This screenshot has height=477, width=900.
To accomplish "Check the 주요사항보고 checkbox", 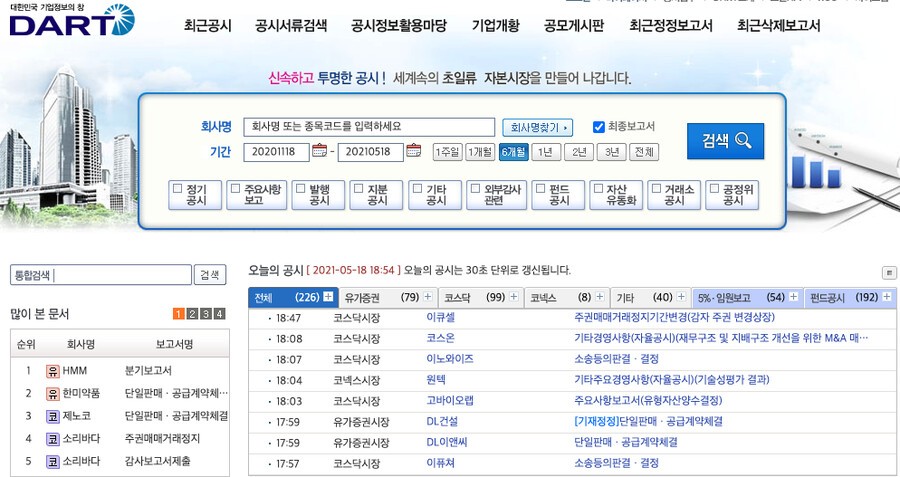I will 235,188.
